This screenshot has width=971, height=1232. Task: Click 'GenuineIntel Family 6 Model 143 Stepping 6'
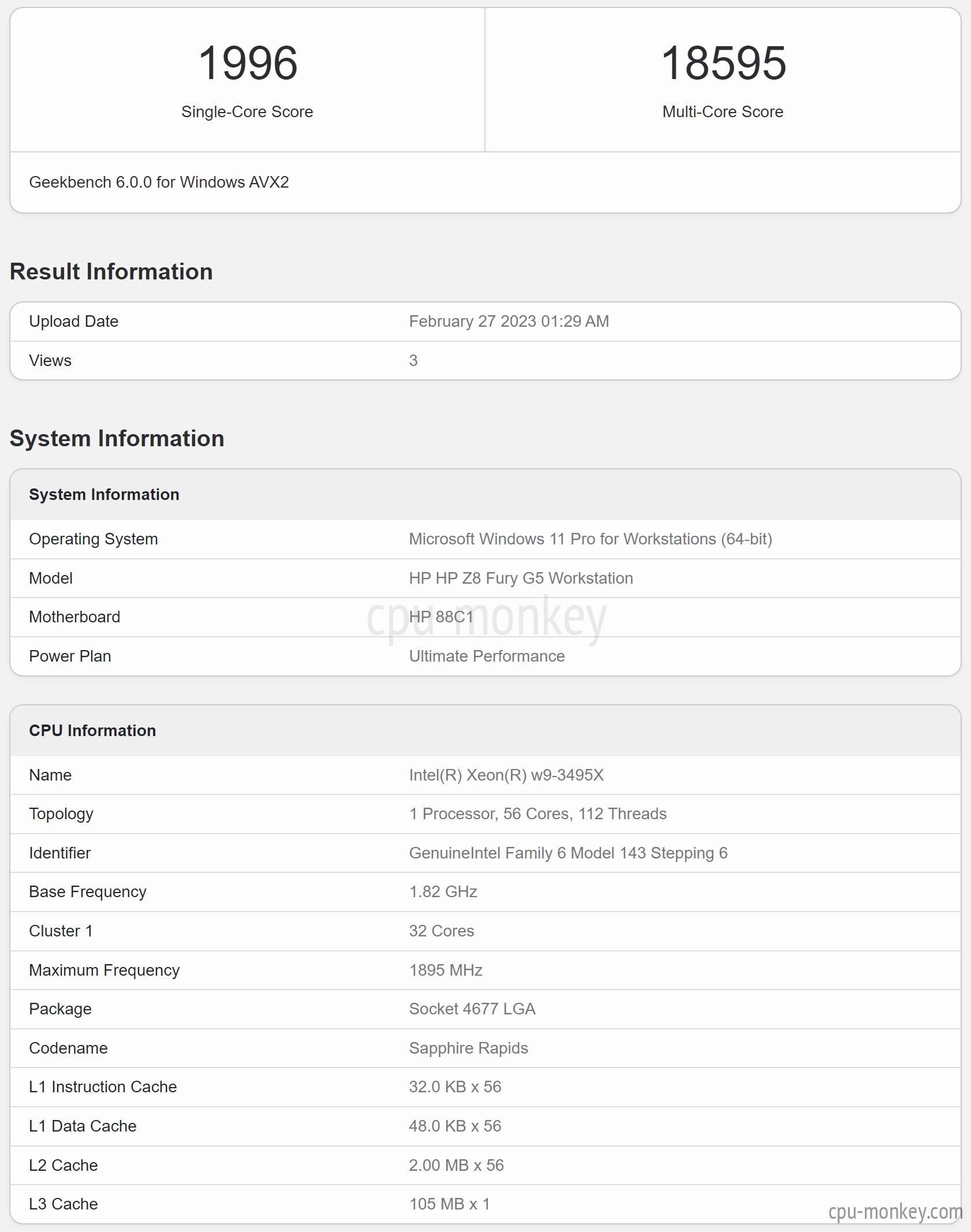[569, 853]
